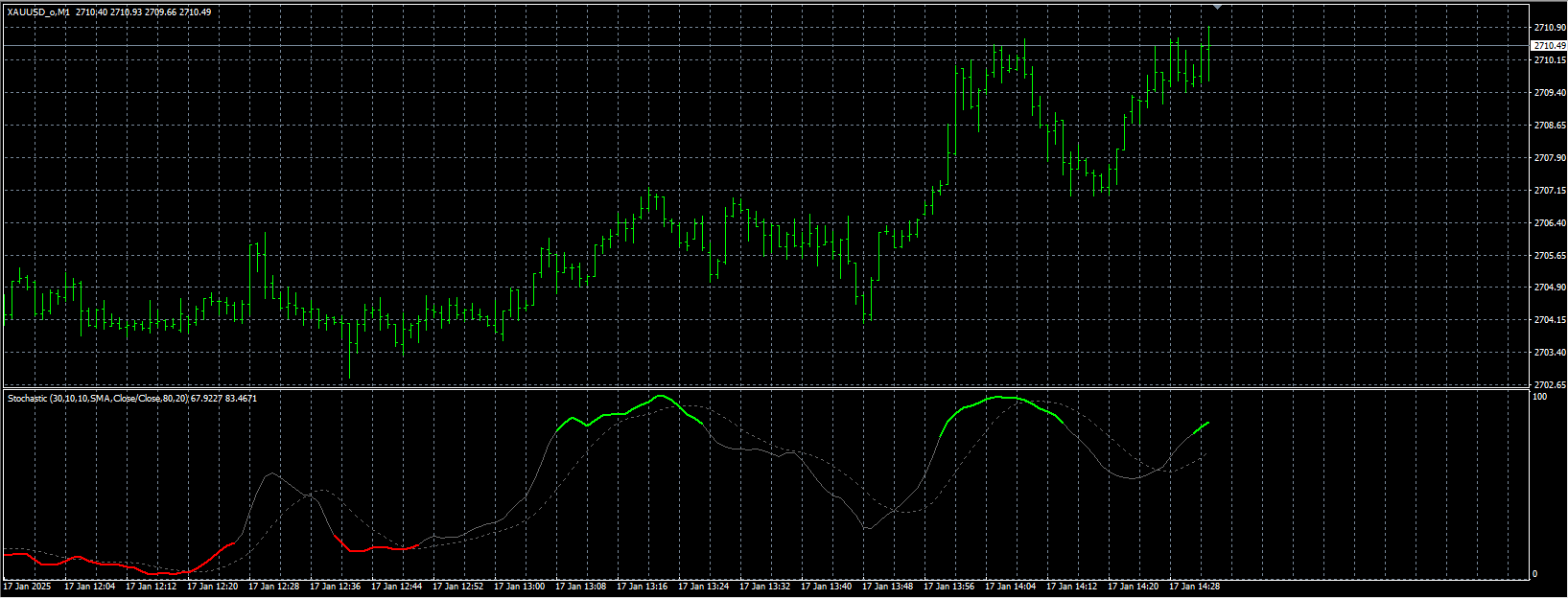Click the Stochastic scale 0 label
The width and height of the screenshot is (1568, 599).
[1535, 574]
